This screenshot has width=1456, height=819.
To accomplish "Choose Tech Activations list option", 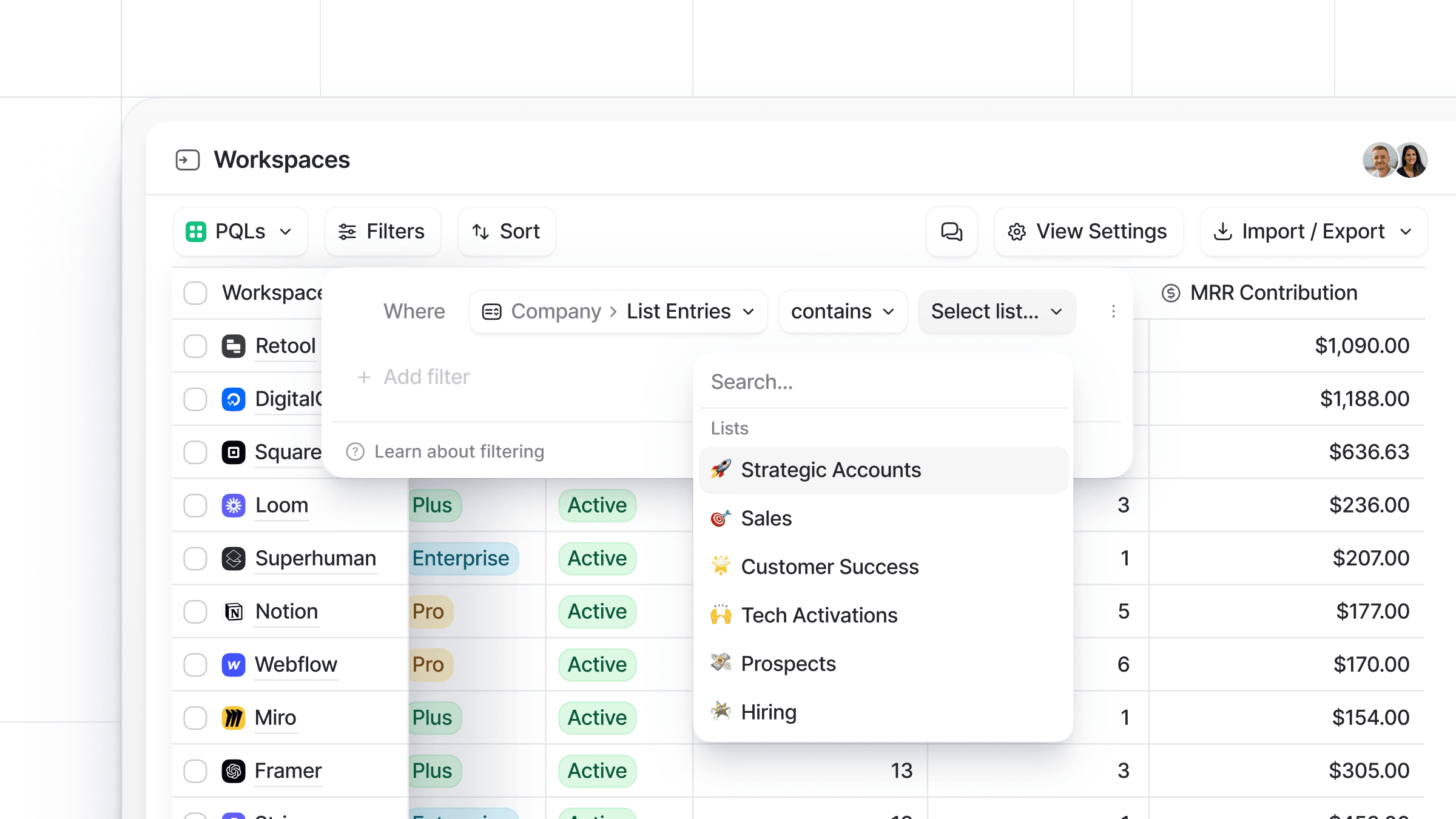I will pyautogui.click(x=819, y=616).
